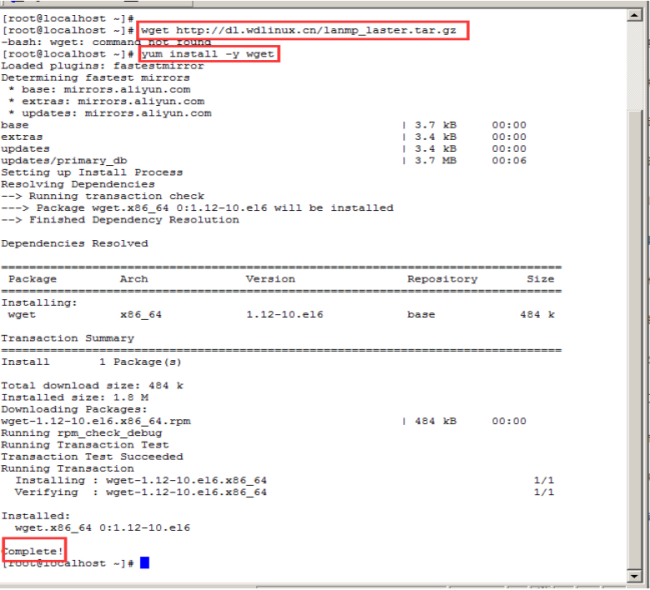650x590 pixels.
Task: Click the 'Version' column header
Action: tap(270, 279)
